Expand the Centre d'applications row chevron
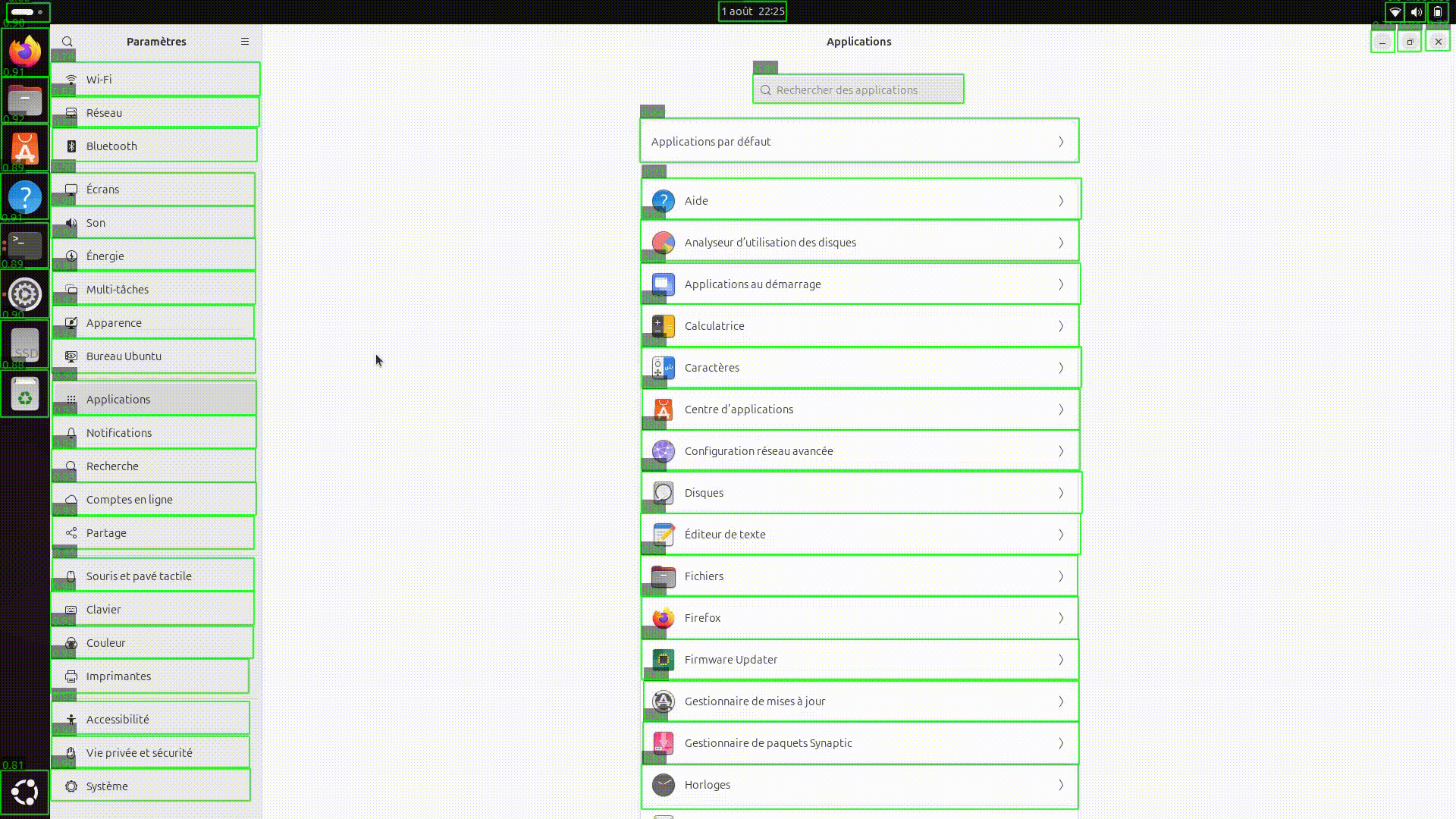Image resolution: width=1456 pixels, height=819 pixels. [1061, 409]
